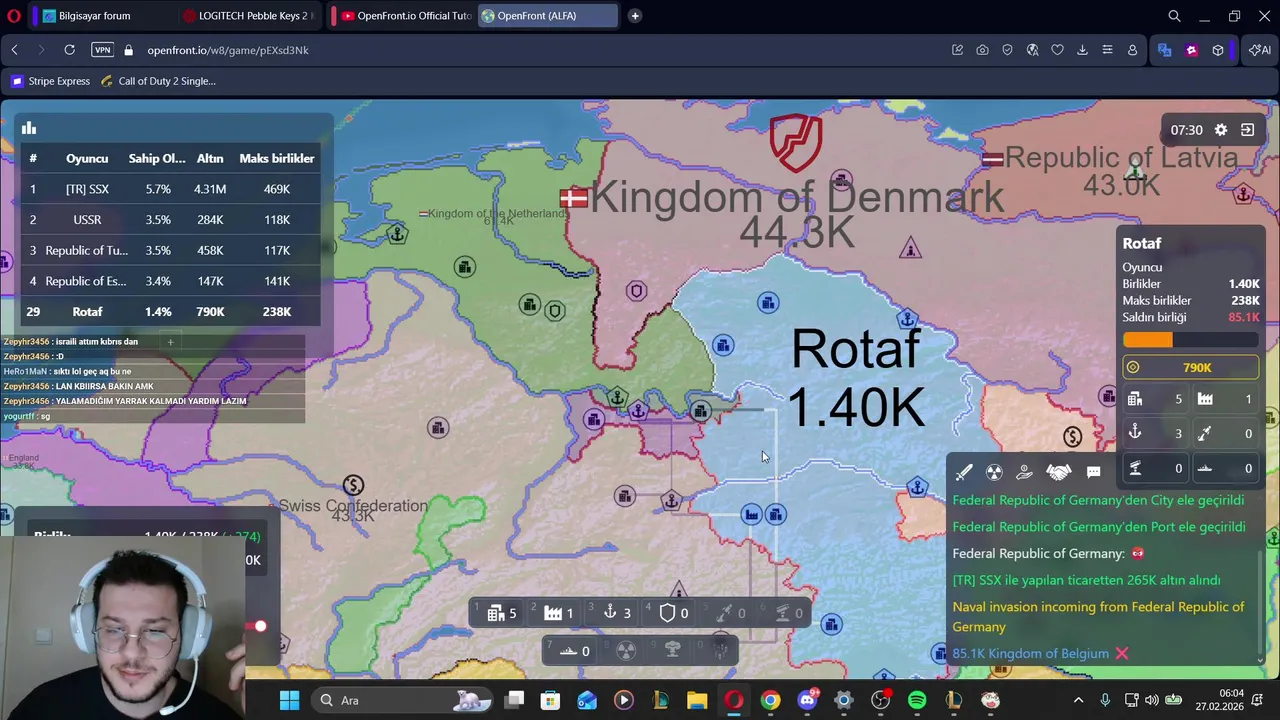Click the 790K gold display in Rotaf panel
The image size is (1280, 720).
tap(1190, 368)
